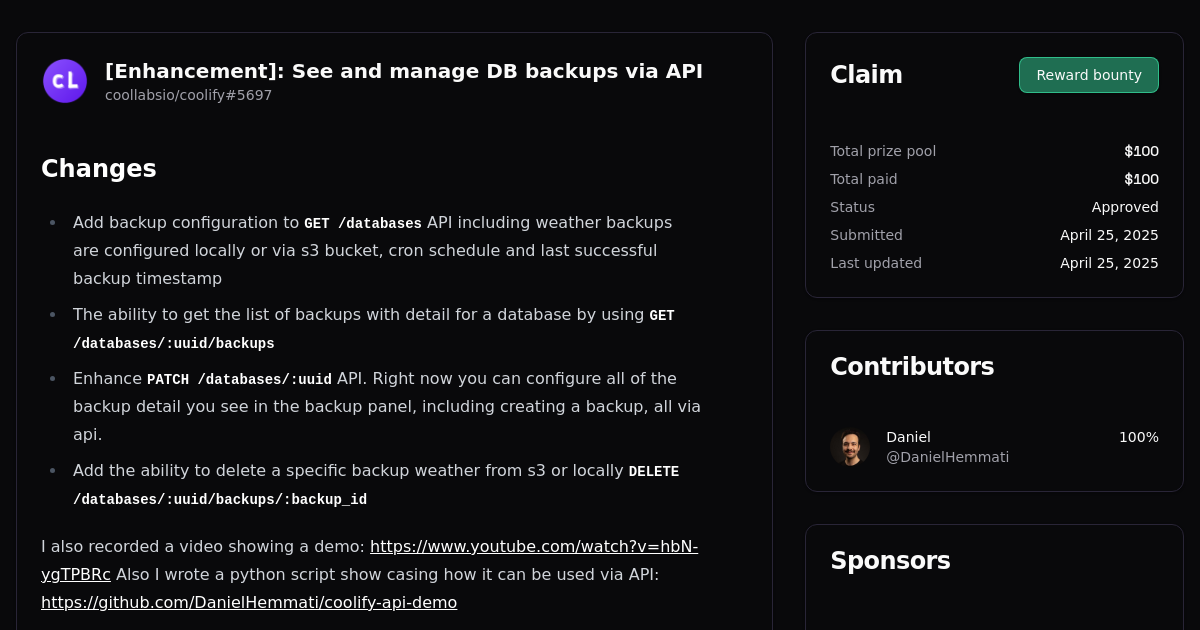
Task: Click the Reward bounty button
Action: coord(1088,74)
